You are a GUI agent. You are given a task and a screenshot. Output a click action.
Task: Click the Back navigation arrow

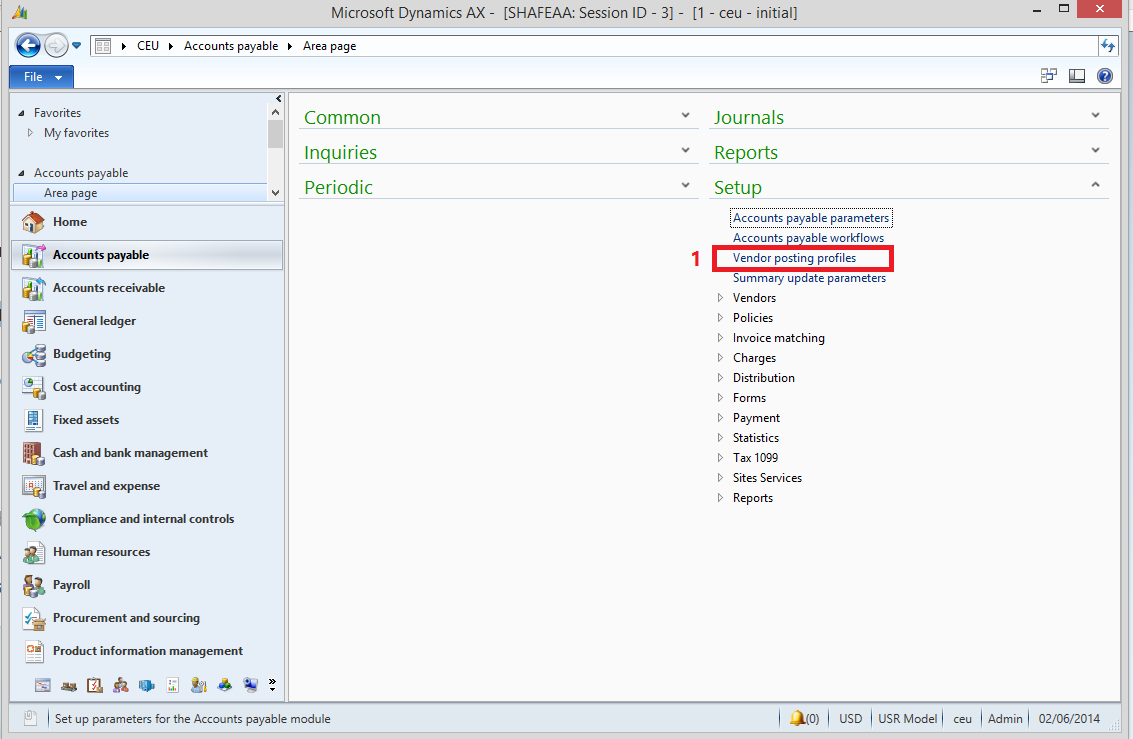coord(28,44)
